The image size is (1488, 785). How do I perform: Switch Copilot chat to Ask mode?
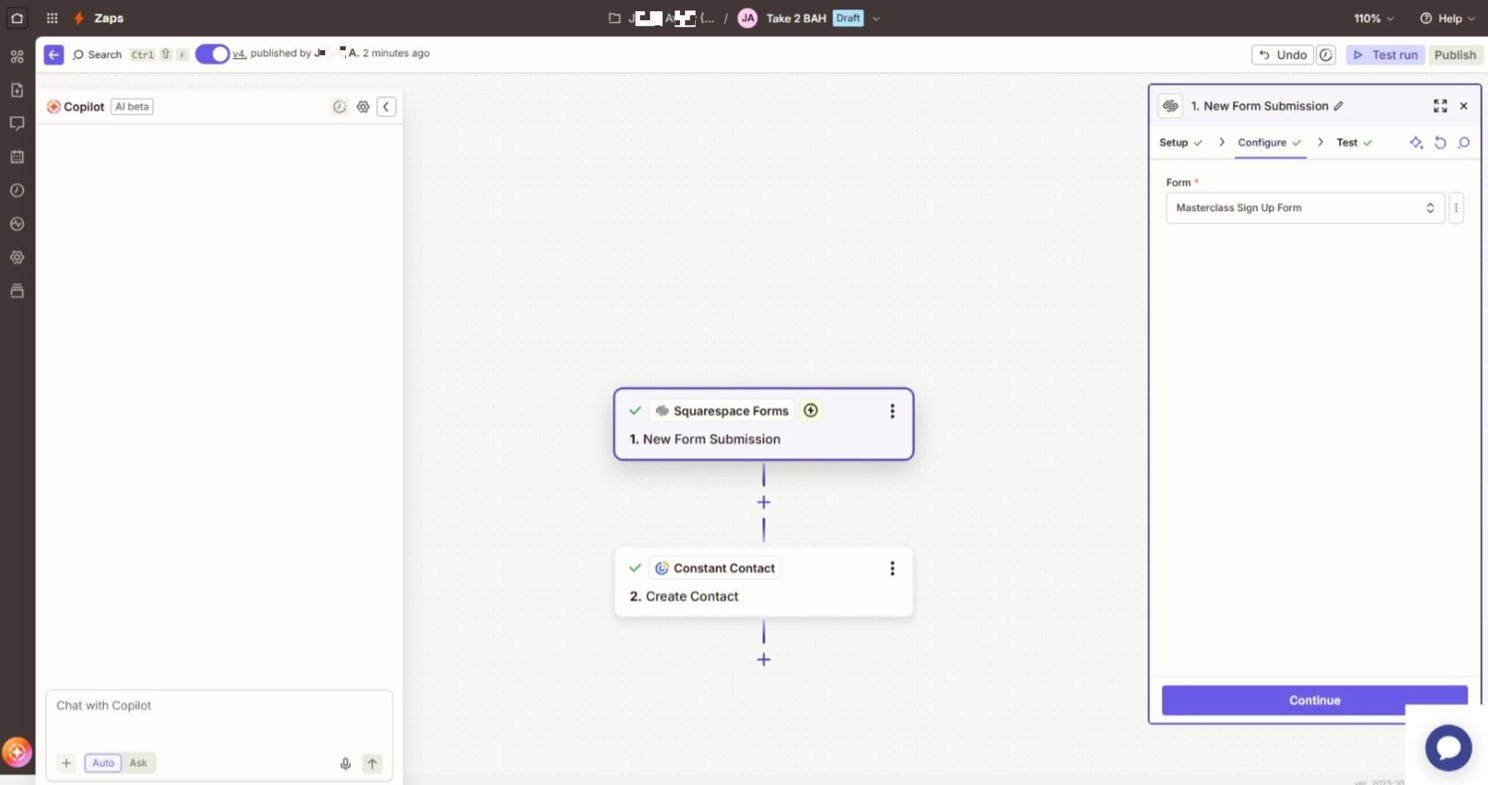point(138,763)
